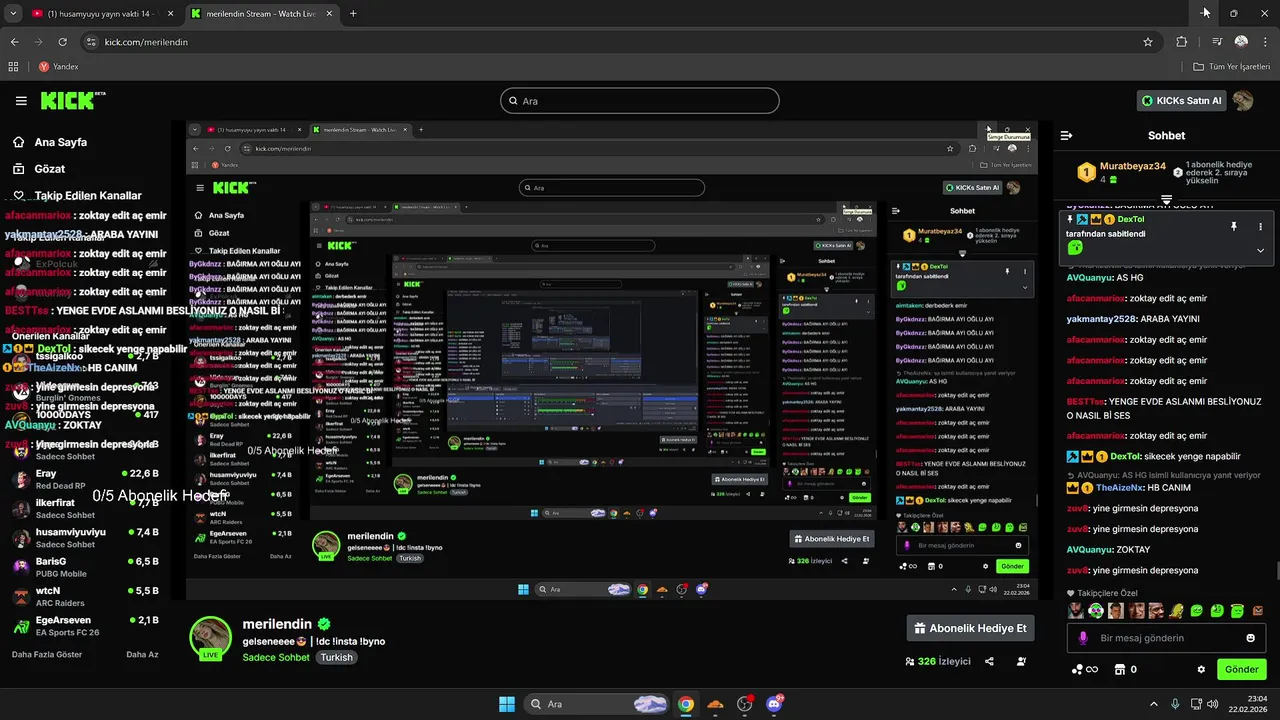This screenshot has height=720, width=1280.
Task: Open Chrome from the Windows taskbar
Action: click(x=686, y=704)
